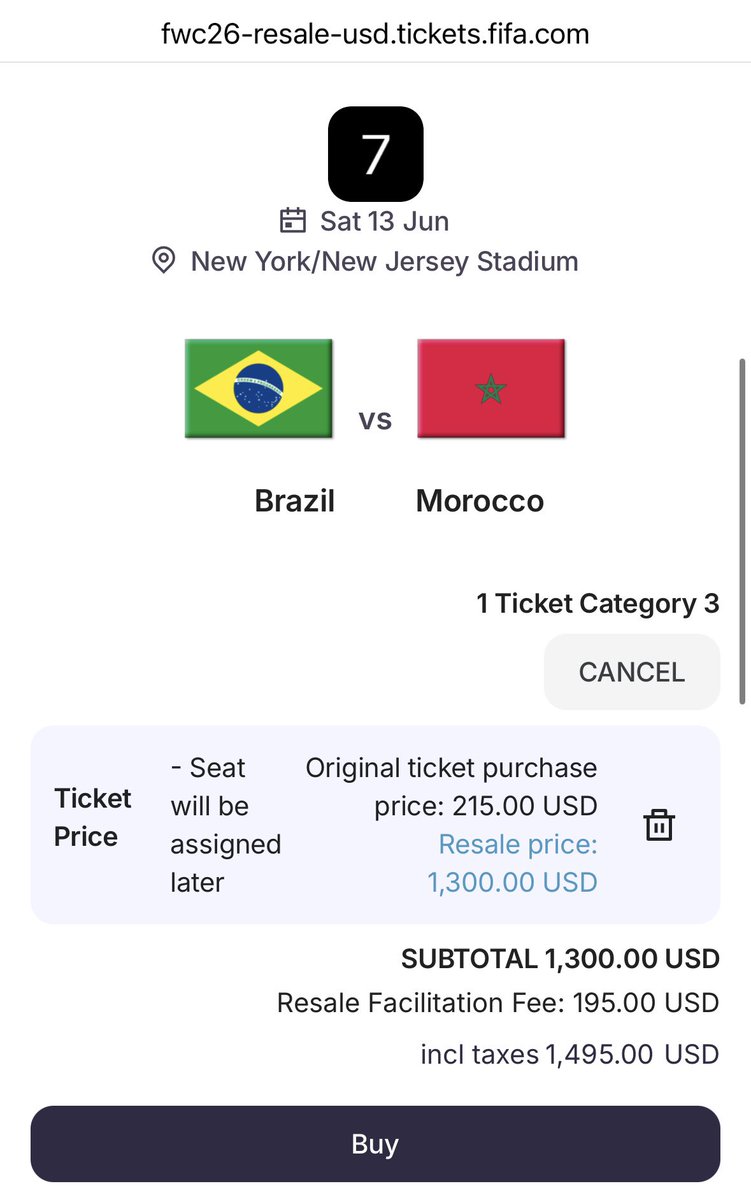Click the trash bin delete icon
751x1200 pixels.
point(659,825)
